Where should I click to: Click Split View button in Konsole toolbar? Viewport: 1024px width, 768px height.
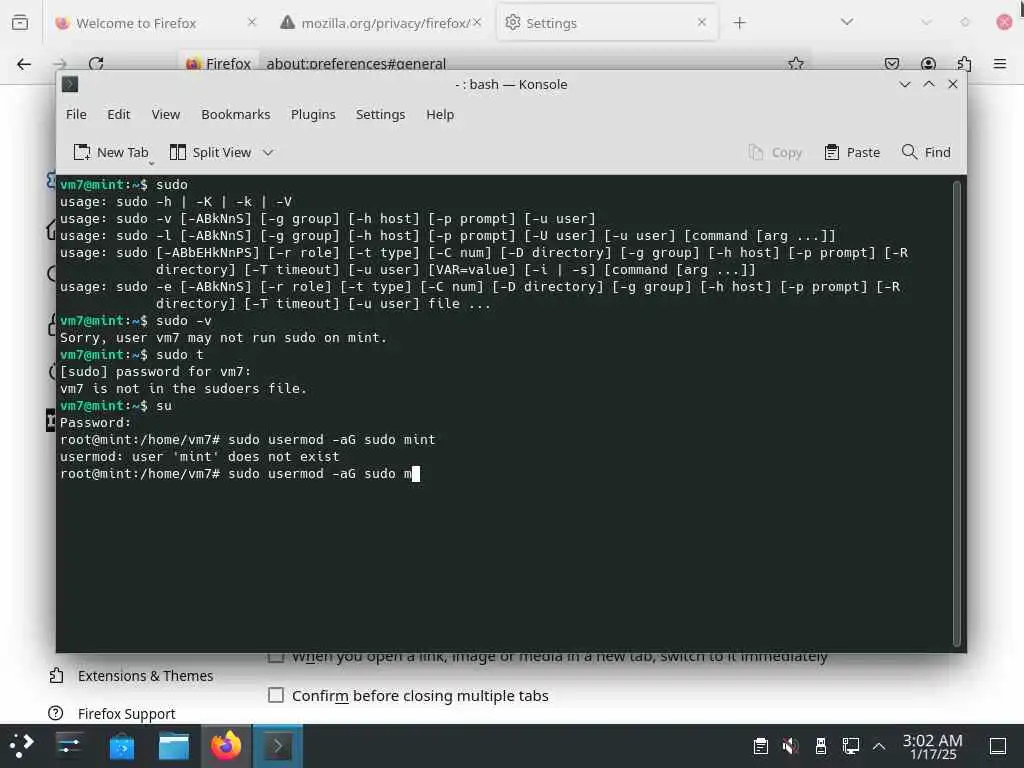(x=210, y=152)
